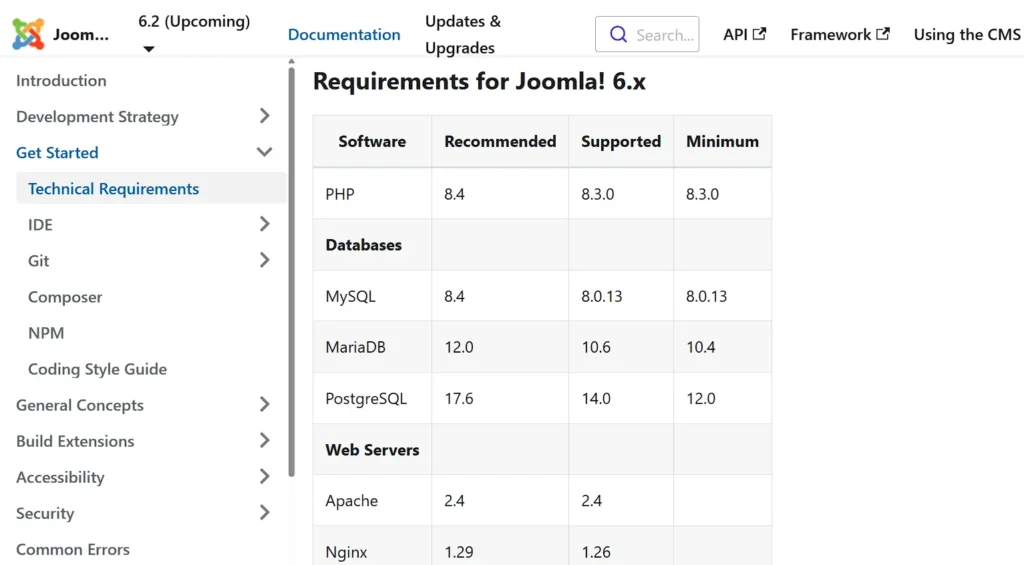This screenshot has width=1024, height=565.
Task: Click the Databases section row
Action: 542,245
